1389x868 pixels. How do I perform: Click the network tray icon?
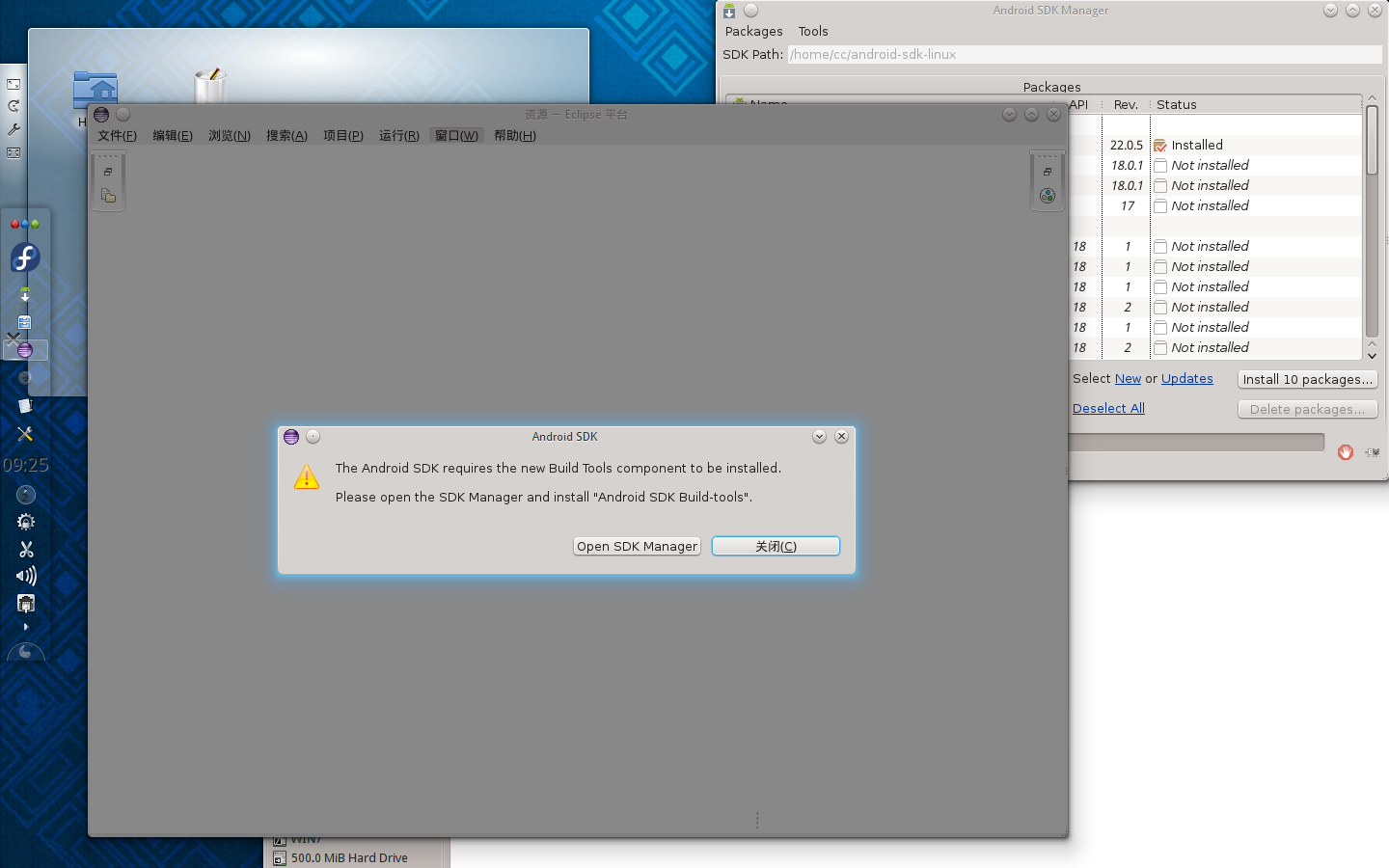click(26, 604)
